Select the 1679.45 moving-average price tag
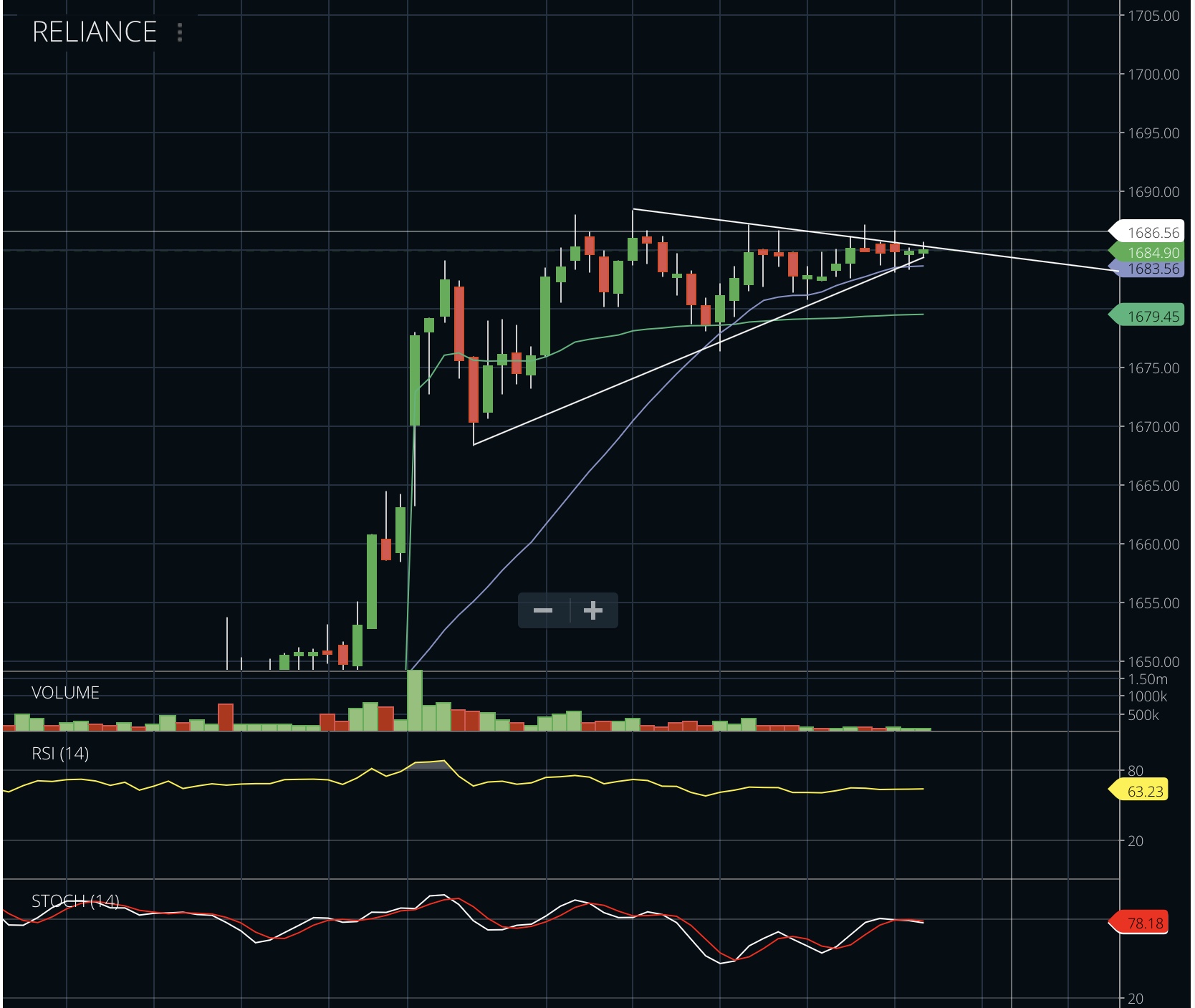The image size is (1195, 1008). tap(1146, 316)
